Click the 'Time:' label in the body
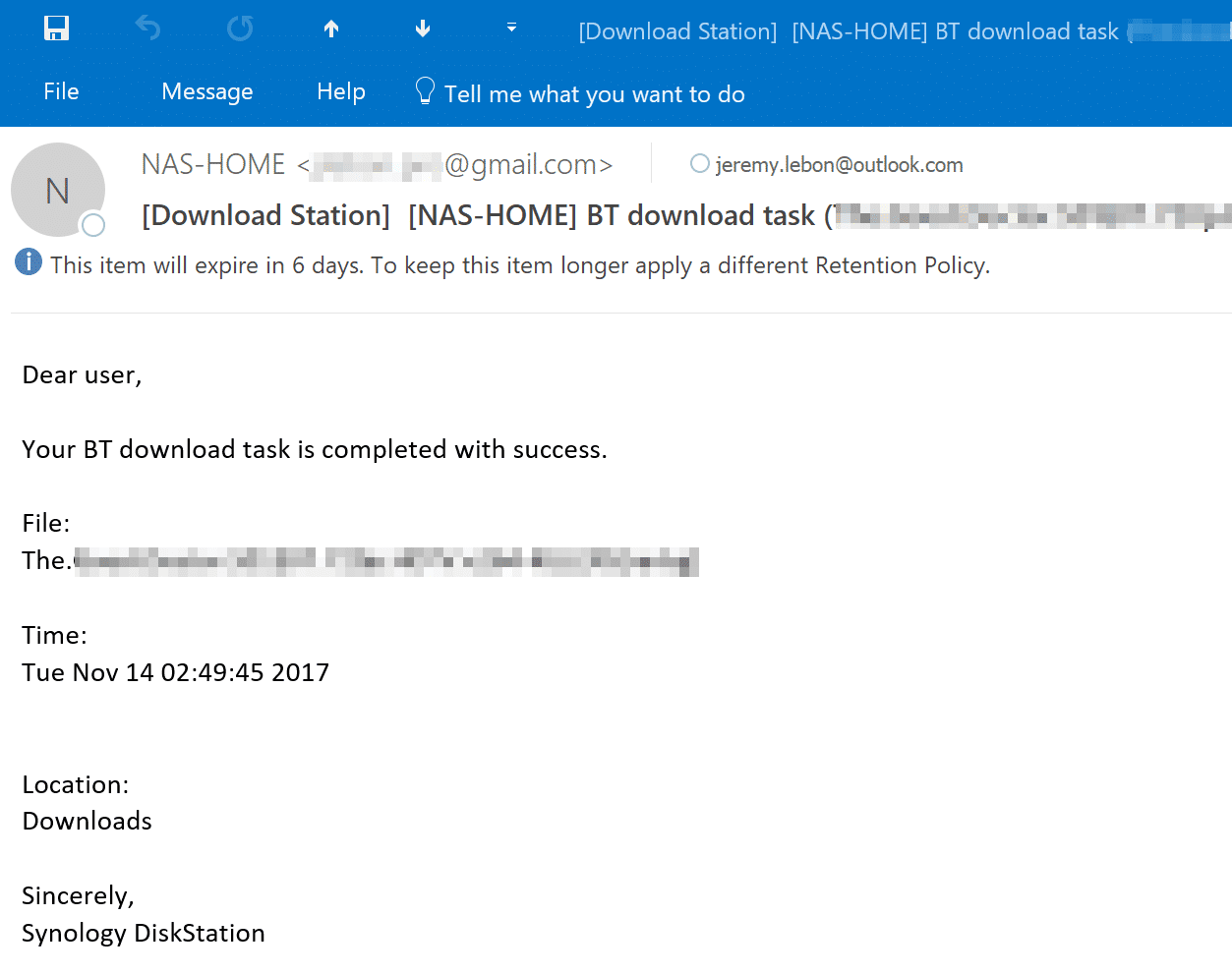 tap(54, 635)
